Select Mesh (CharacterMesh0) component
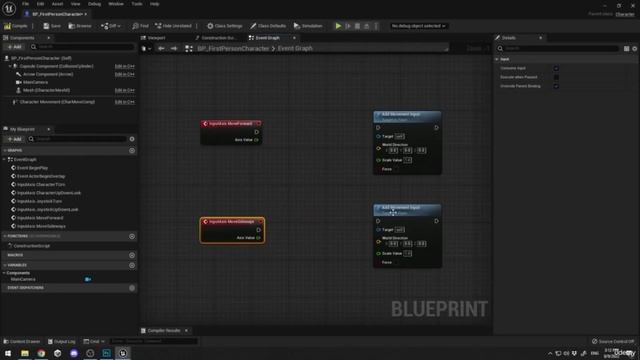The image size is (640, 360). coord(46,90)
